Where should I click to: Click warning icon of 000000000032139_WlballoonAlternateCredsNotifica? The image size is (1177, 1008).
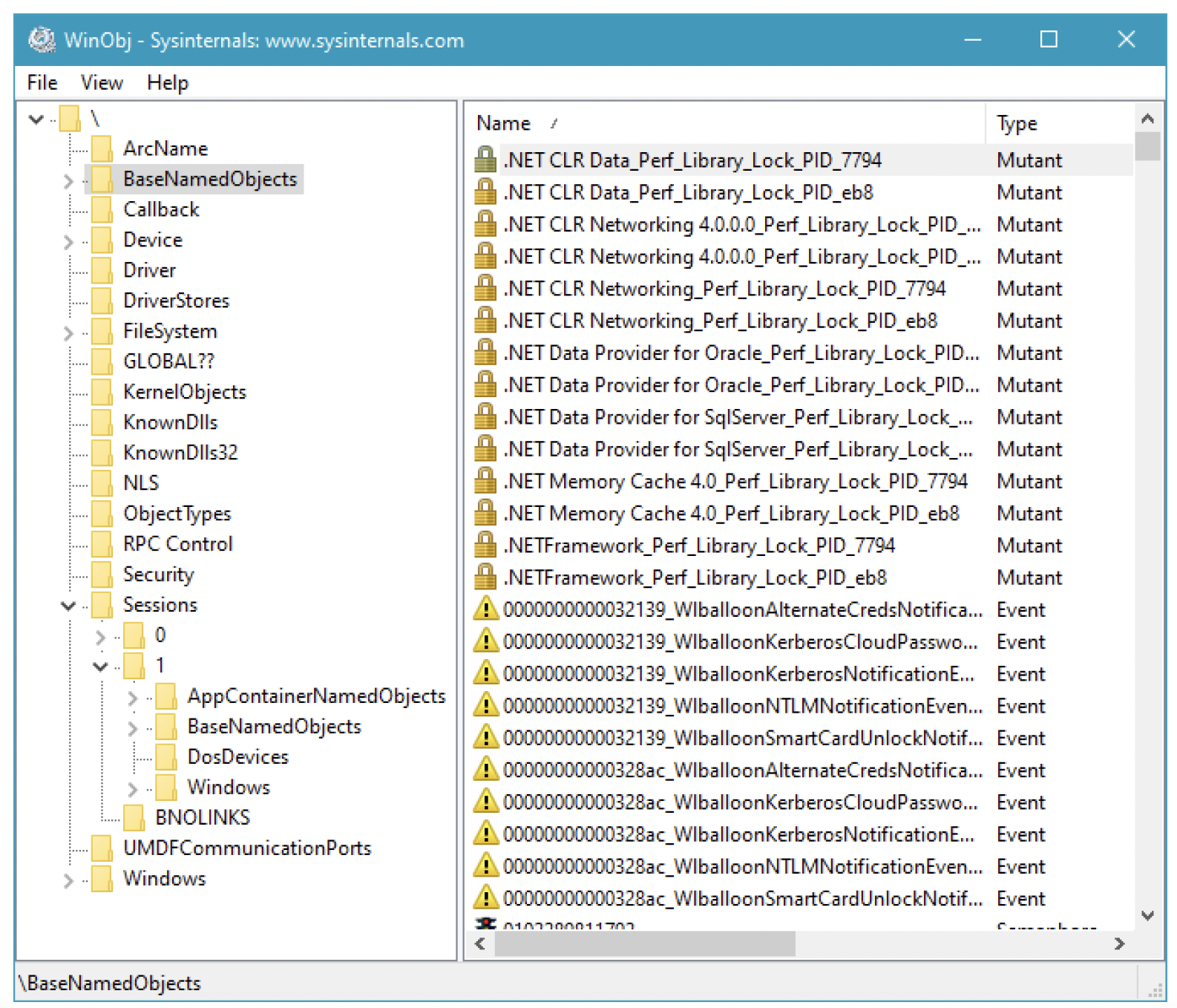[x=485, y=609]
